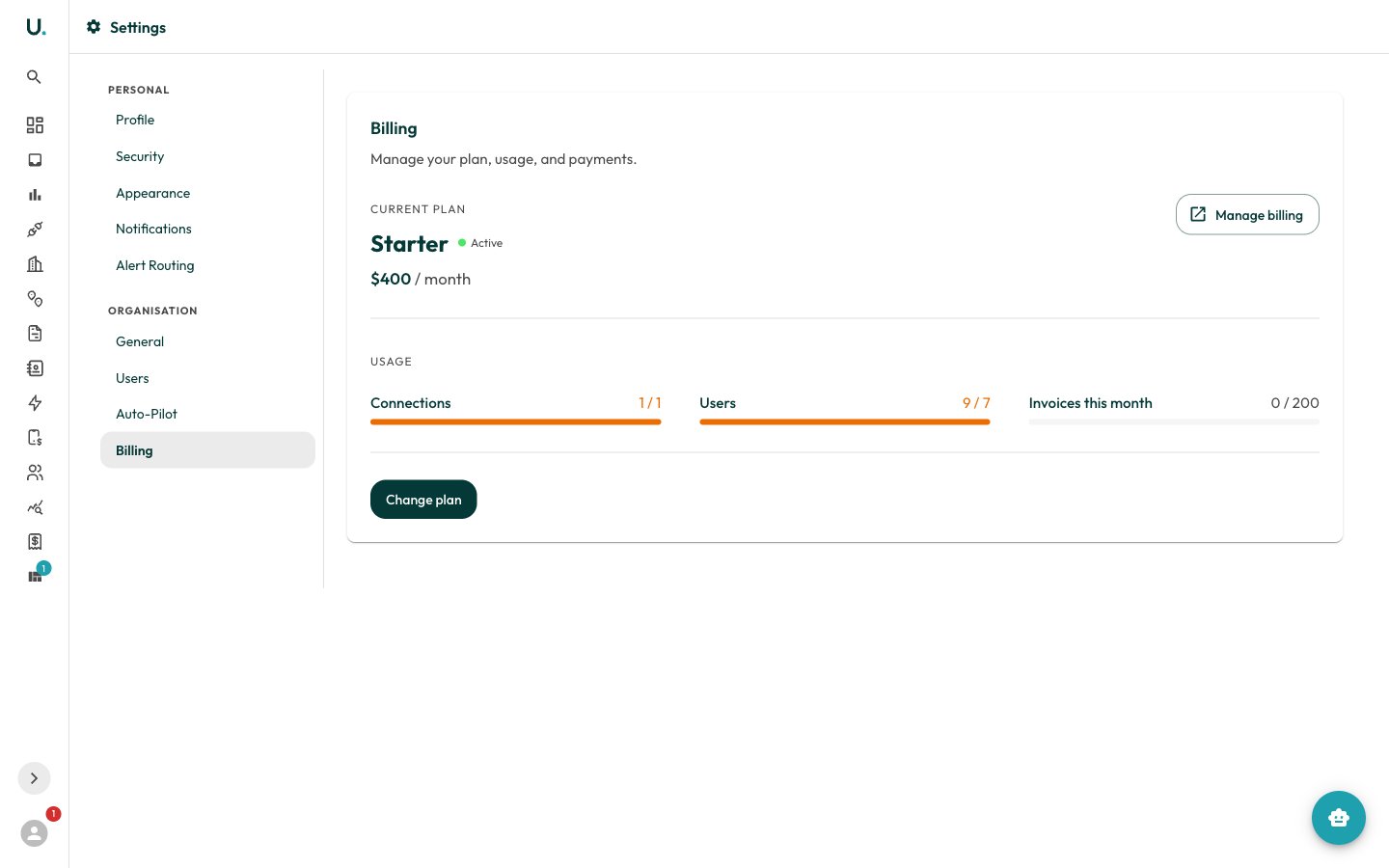Open the buildings icon in the sidebar
The width and height of the screenshot is (1389, 868).
tap(35, 264)
